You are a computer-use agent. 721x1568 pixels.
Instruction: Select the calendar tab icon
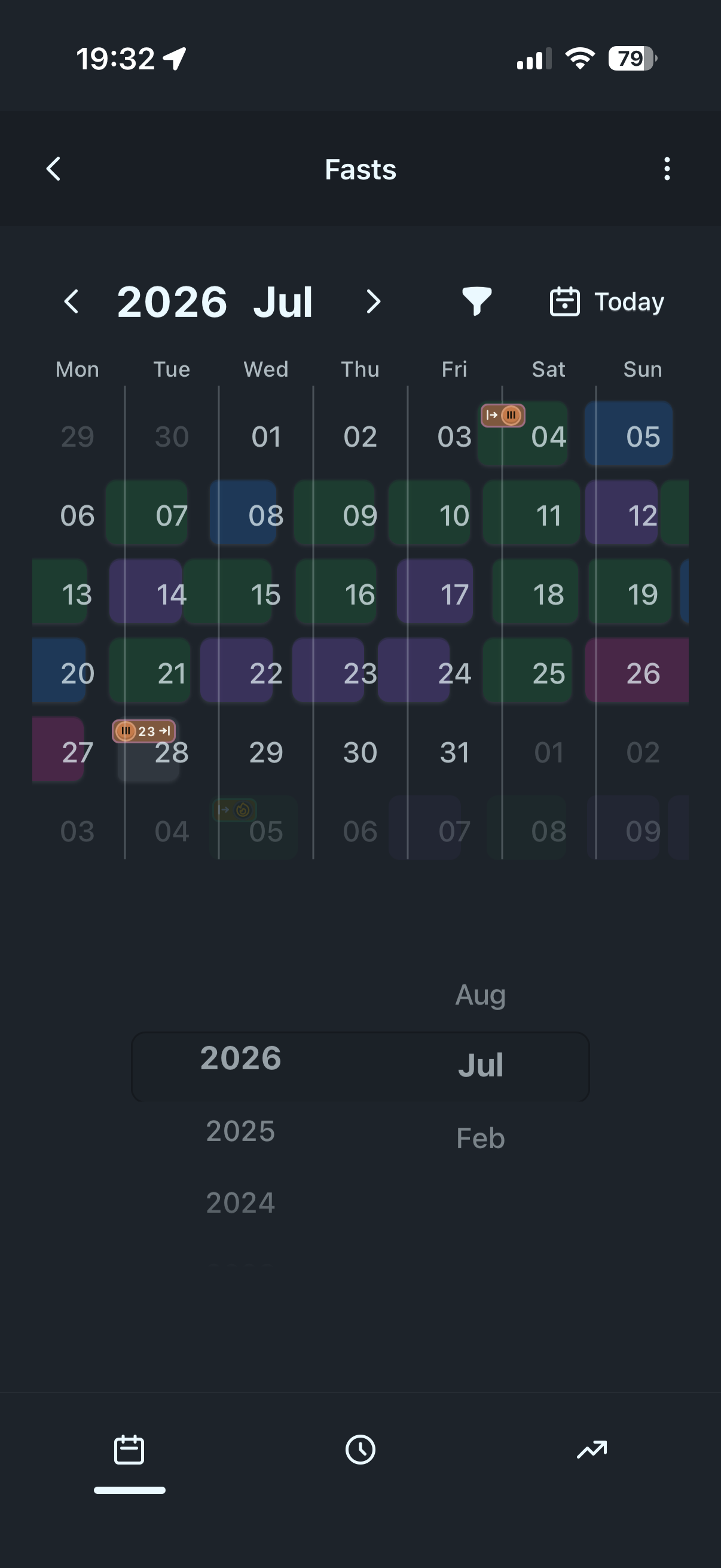(x=129, y=1450)
